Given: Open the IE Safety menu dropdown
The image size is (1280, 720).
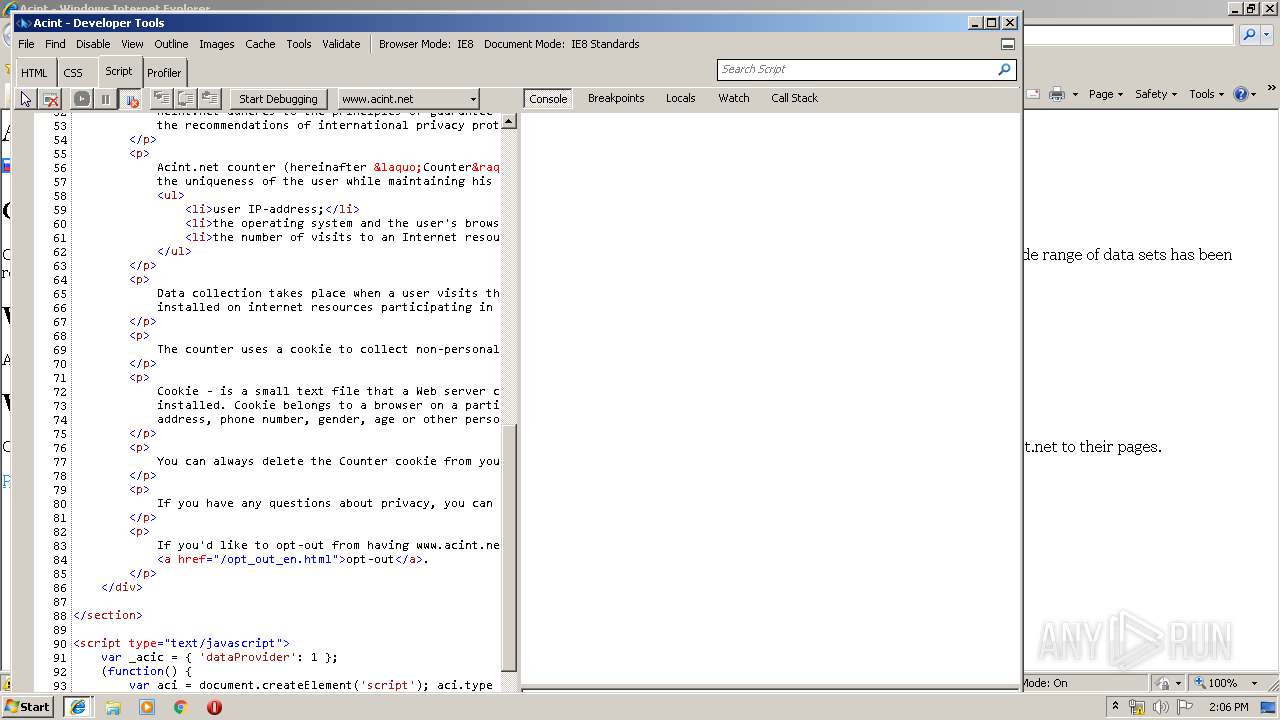Looking at the screenshot, I should tap(1156, 94).
